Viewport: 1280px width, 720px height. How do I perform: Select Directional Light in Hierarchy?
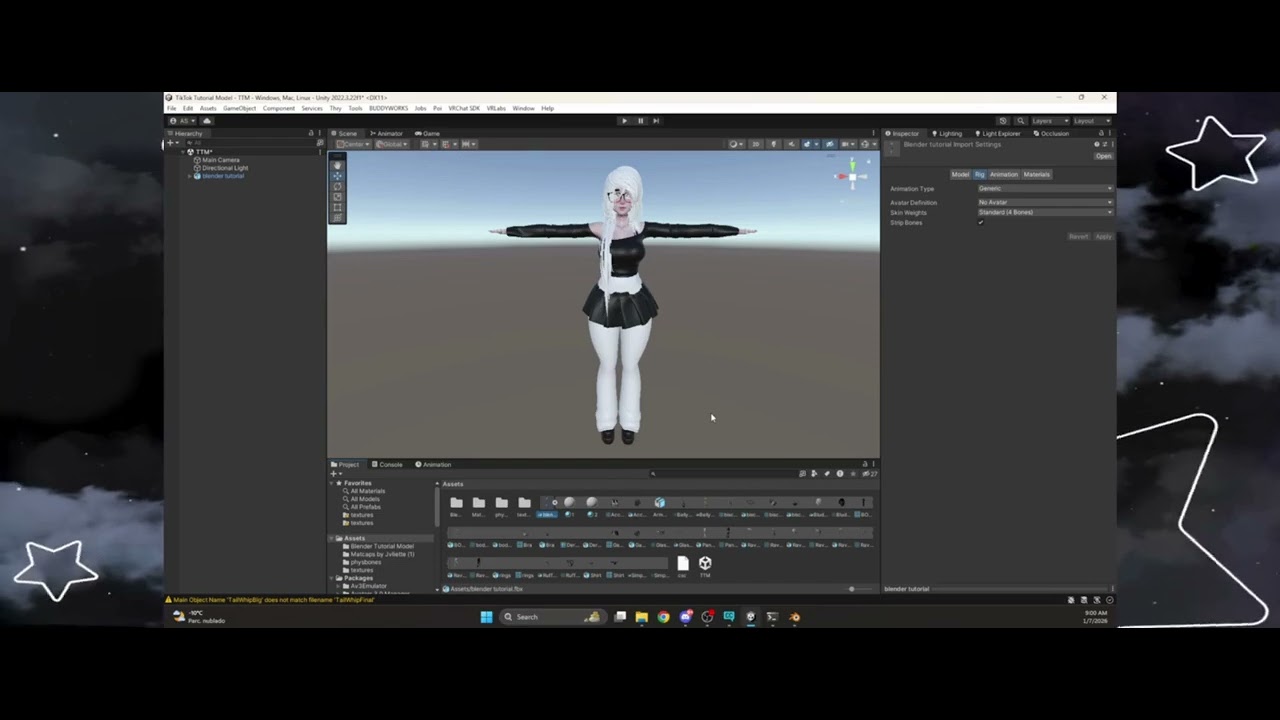224,168
